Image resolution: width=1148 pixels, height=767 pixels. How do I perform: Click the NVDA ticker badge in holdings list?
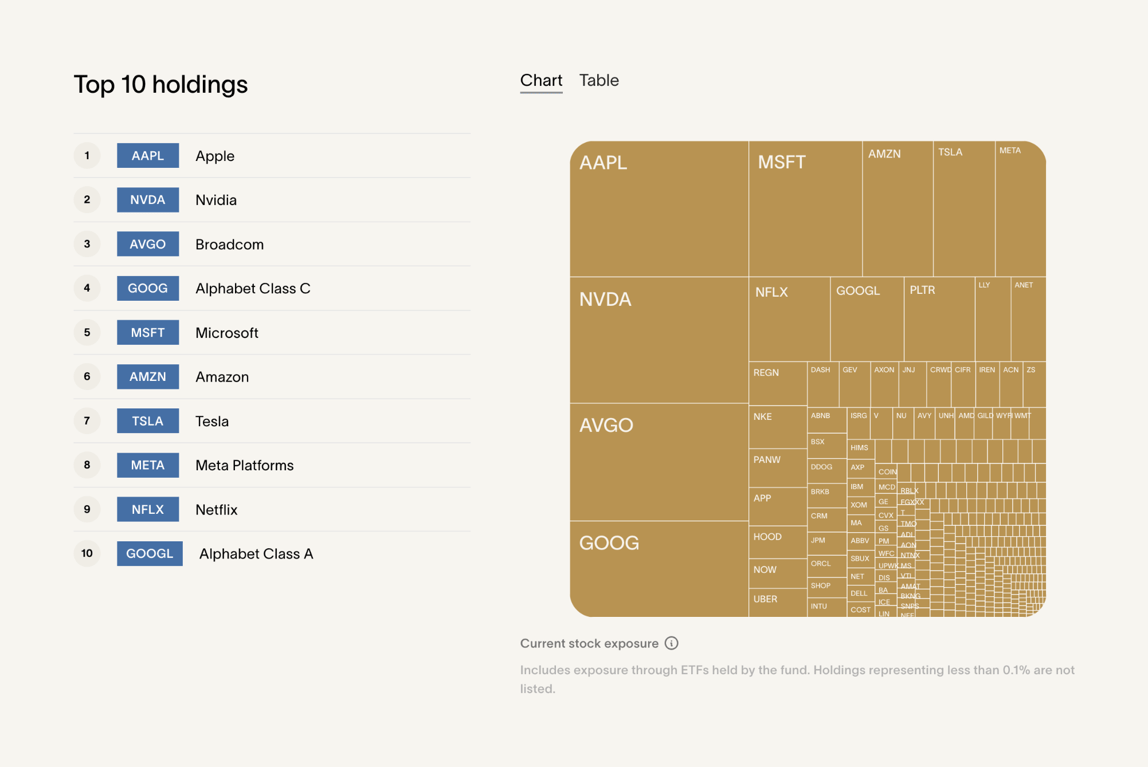click(x=148, y=200)
